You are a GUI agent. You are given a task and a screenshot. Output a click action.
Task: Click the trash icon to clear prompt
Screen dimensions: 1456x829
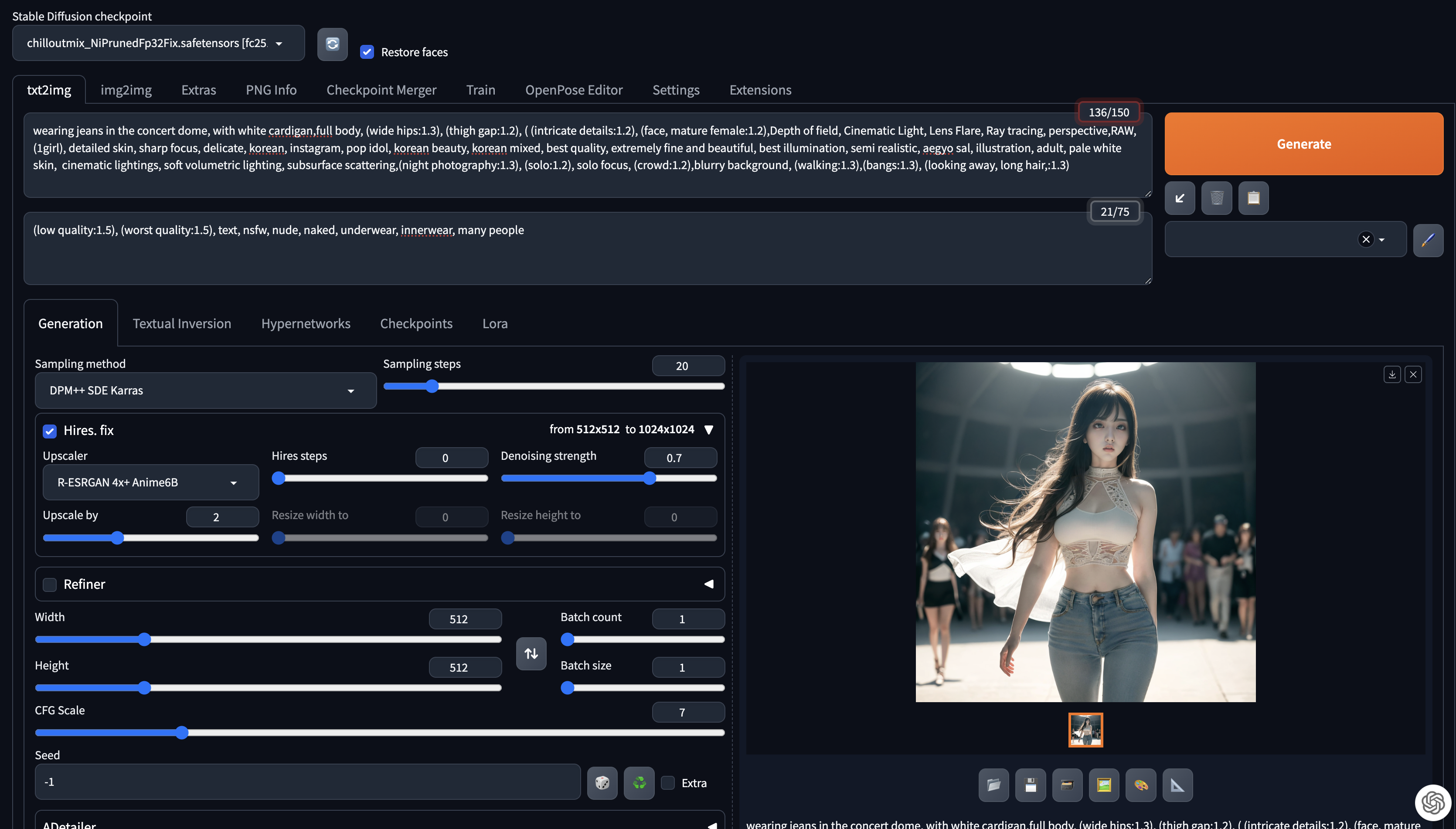pyautogui.click(x=1216, y=198)
